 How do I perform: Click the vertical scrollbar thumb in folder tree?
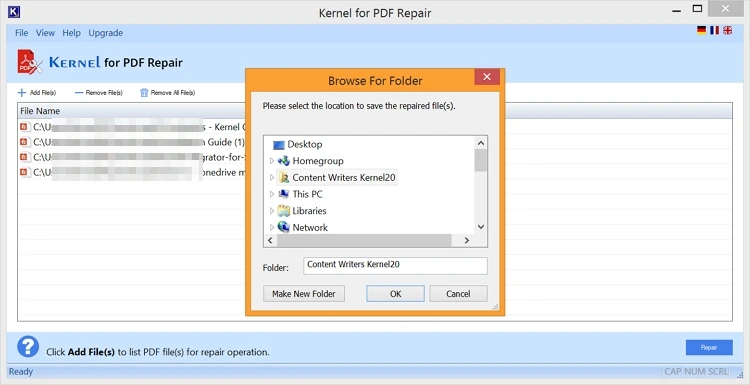[481, 160]
